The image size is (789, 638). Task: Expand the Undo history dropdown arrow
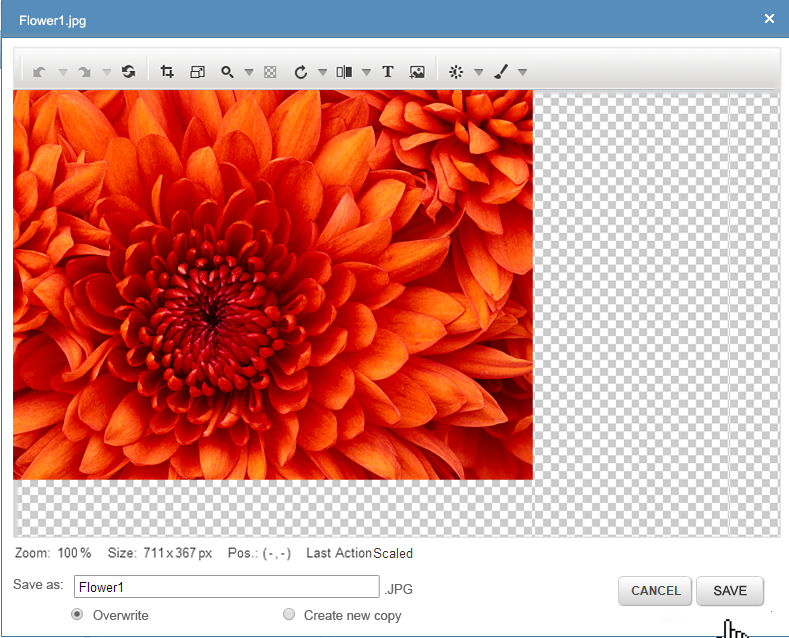tap(63, 72)
